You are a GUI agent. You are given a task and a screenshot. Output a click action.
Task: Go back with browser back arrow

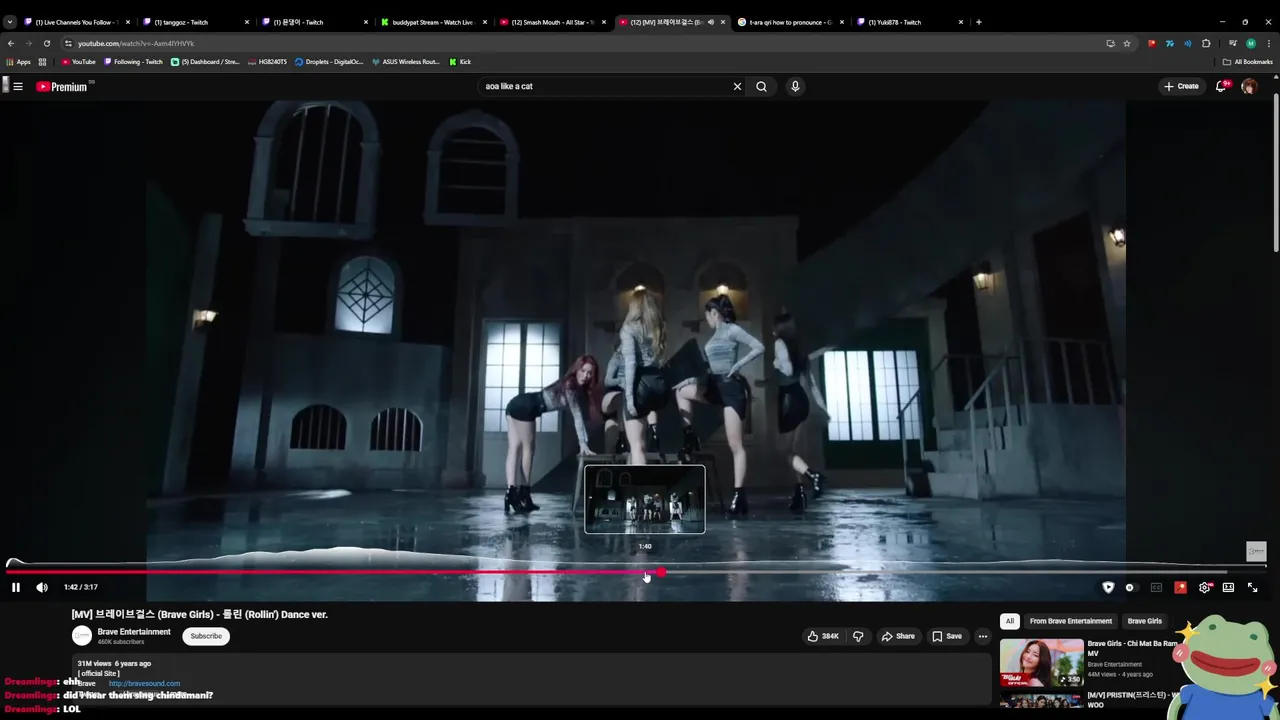pos(11,43)
